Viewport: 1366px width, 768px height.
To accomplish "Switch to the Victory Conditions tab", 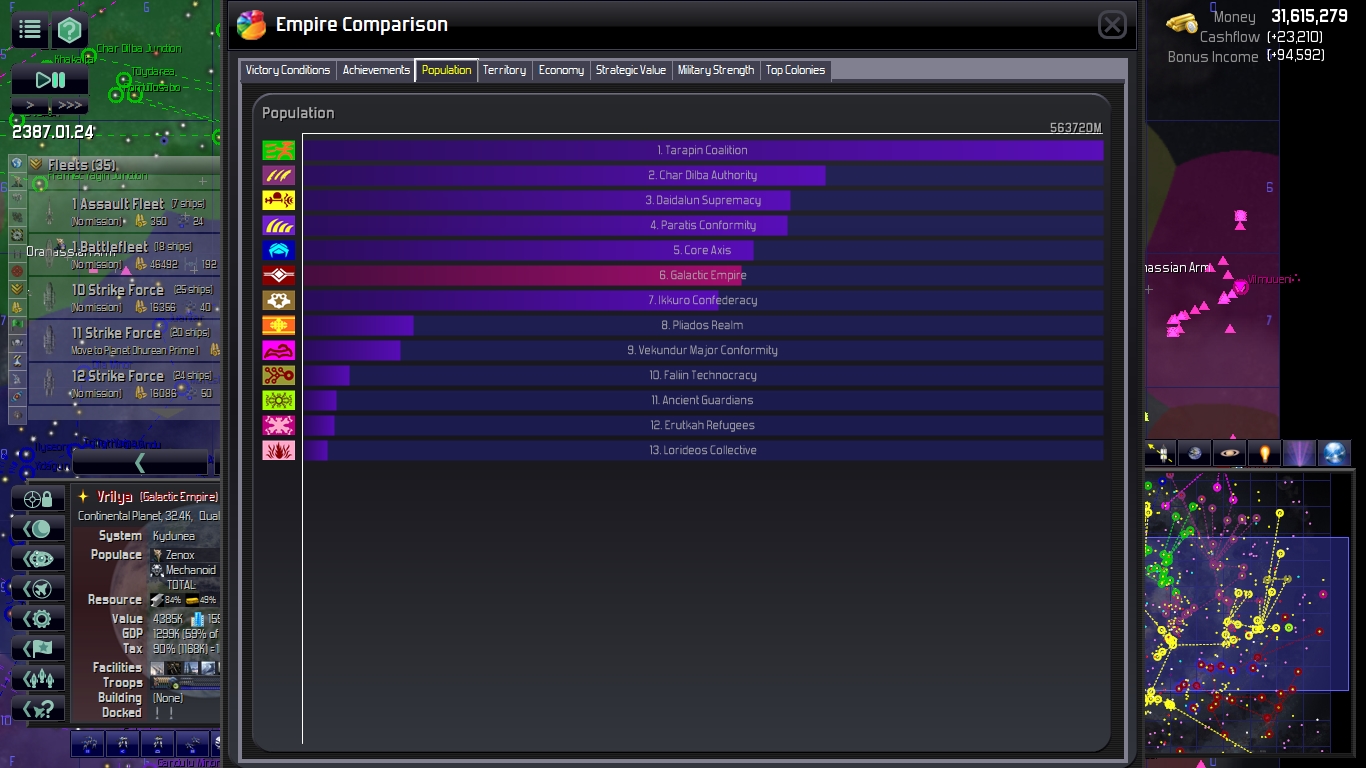I will [x=288, y=70].
